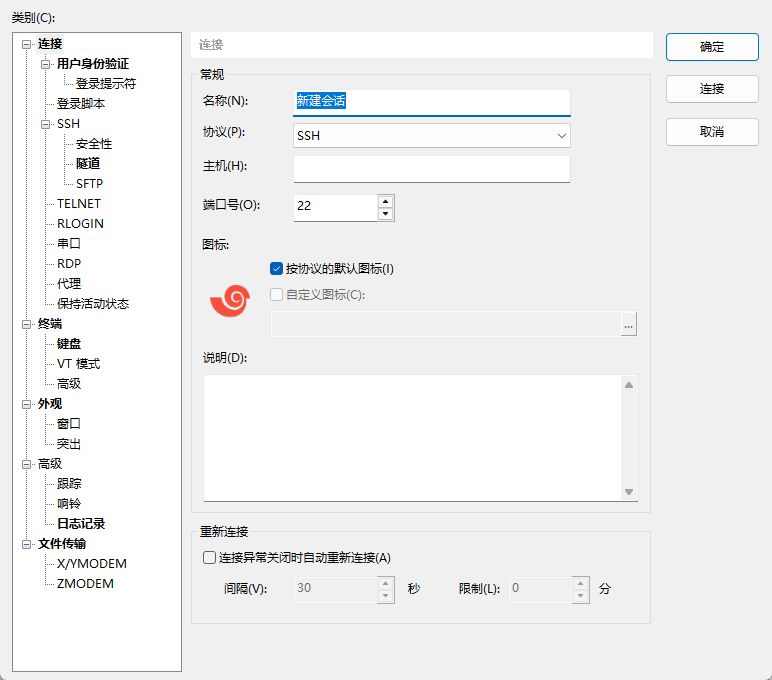Select 登录提示符 tree item

[x=106, y=84]
